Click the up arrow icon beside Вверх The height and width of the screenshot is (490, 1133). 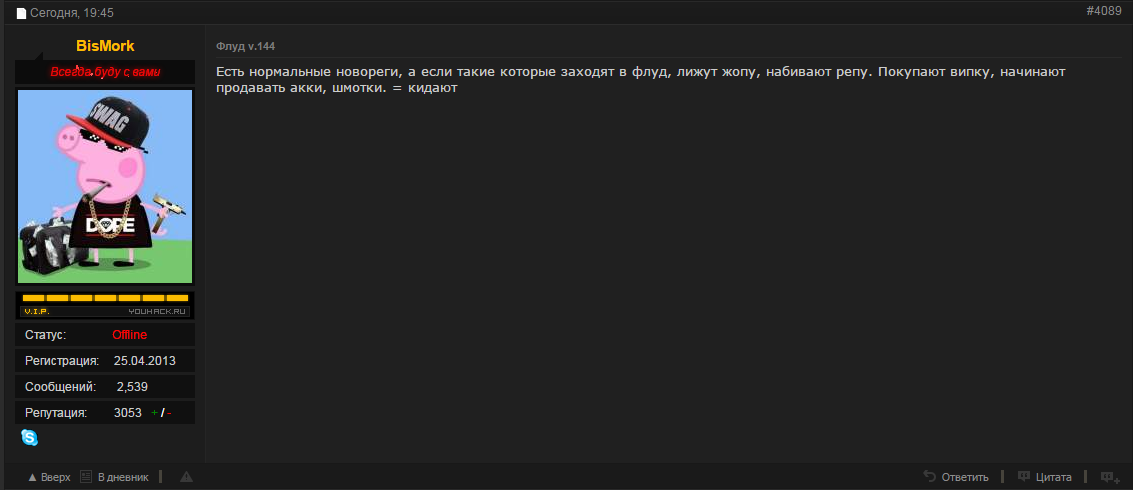click(x=32, y=478)
